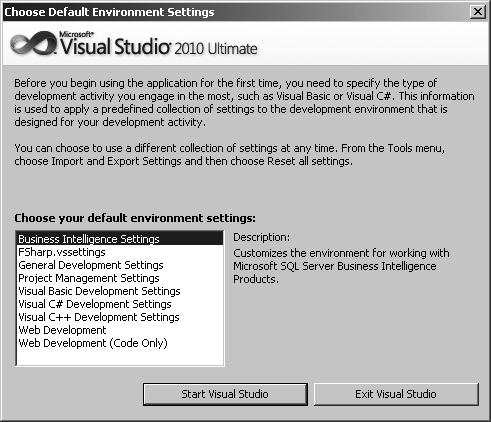Click the empty area below the settings list
Viewport: 491px width, 422px height.
(x=120, y=357)
